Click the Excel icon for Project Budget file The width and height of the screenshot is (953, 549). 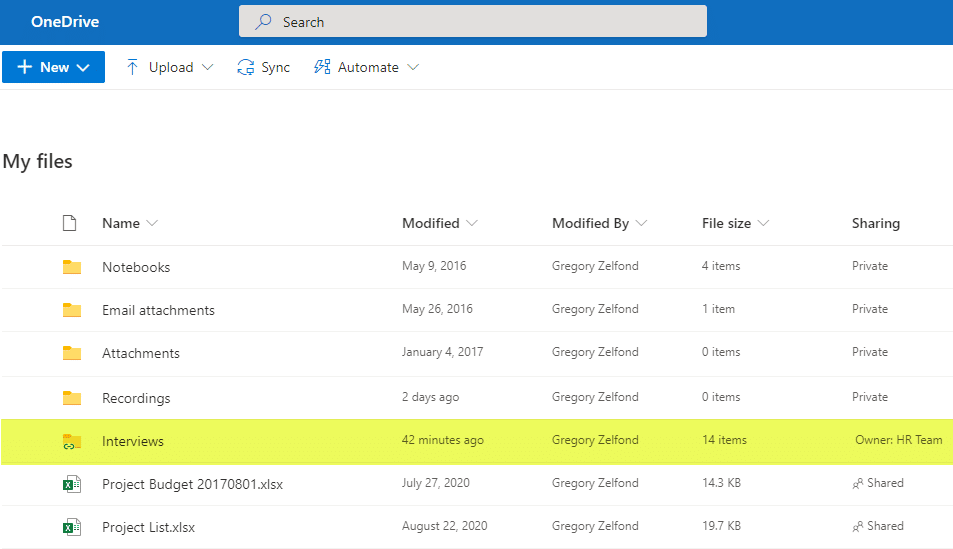71,484
